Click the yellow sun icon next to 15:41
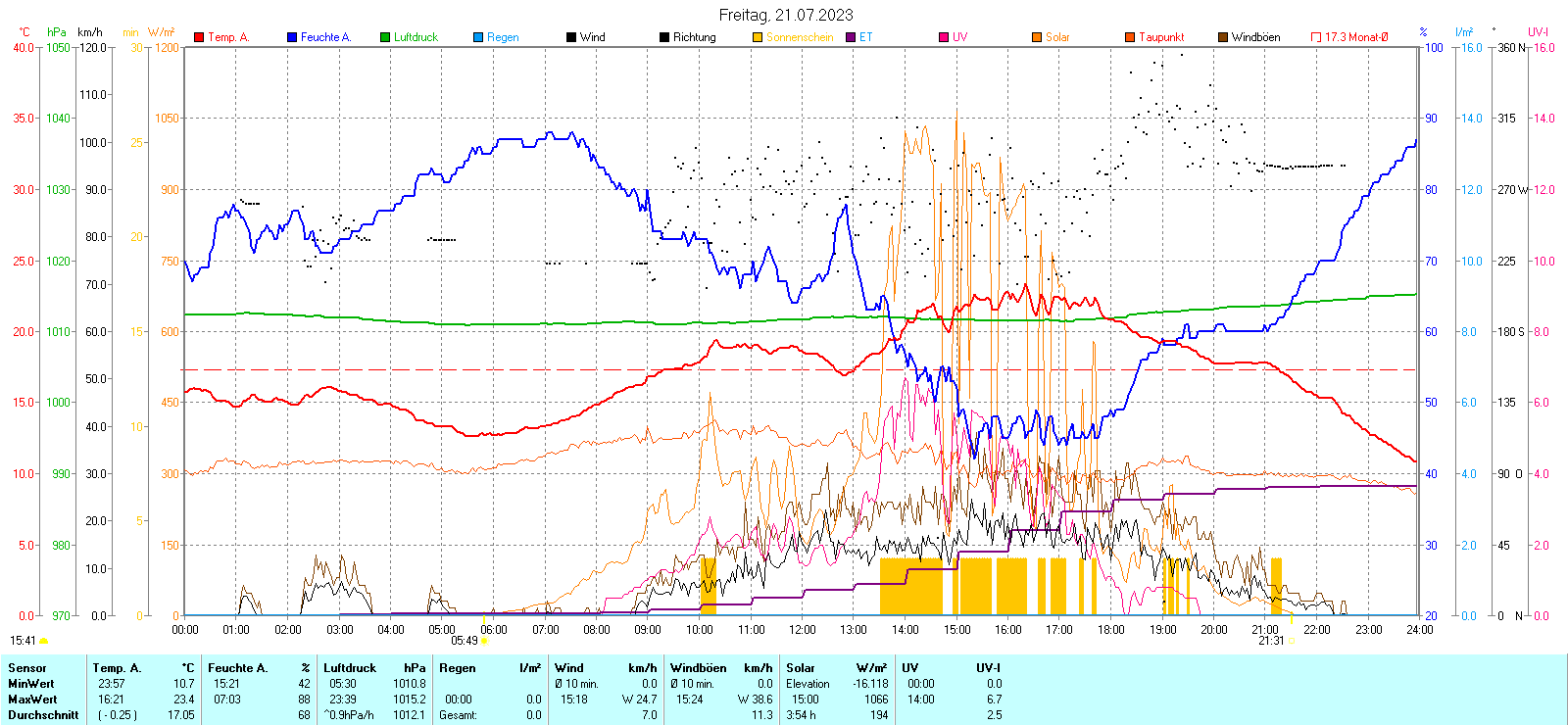1568x725 pixels. (x=44, y=641)
